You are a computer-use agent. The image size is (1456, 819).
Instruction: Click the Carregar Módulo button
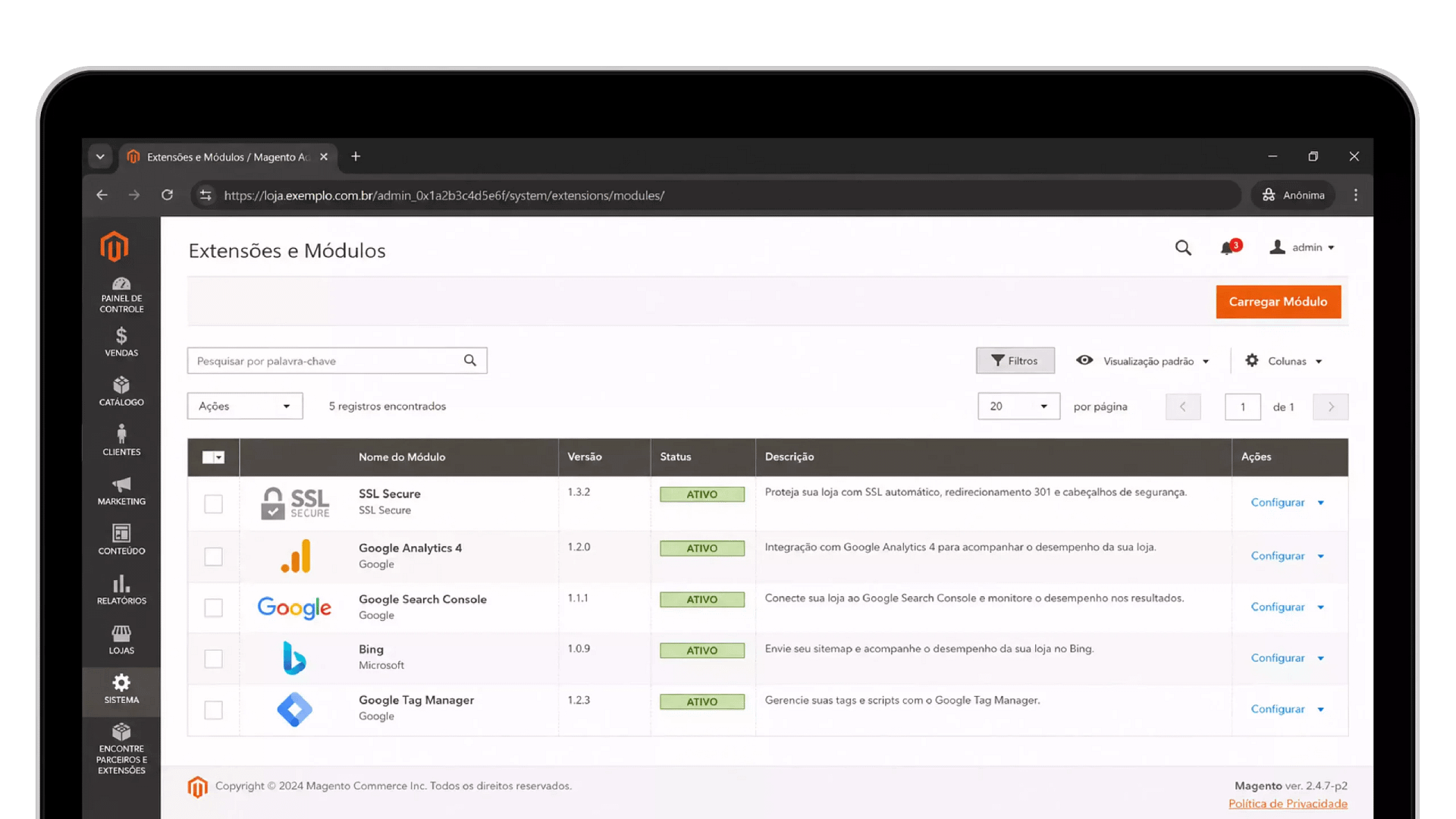(1278, 302)
